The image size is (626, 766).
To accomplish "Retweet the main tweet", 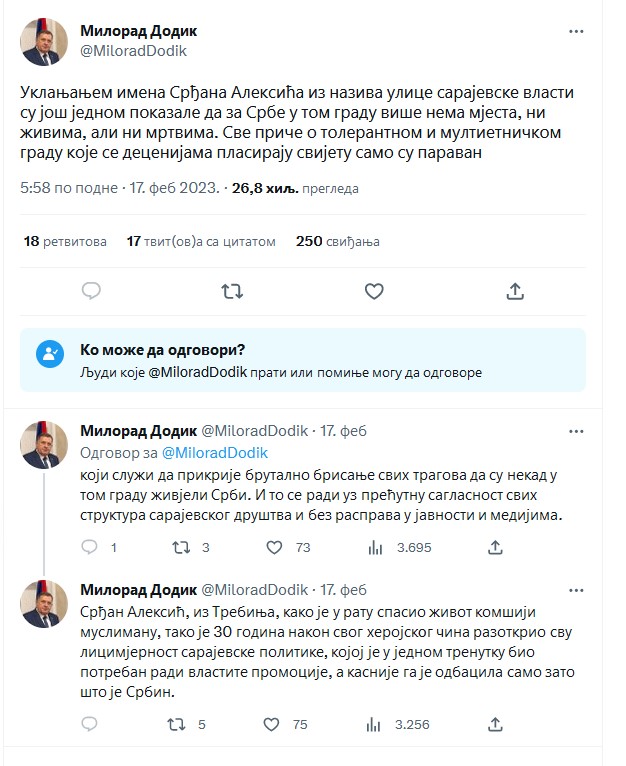I will tap(232, 291).
